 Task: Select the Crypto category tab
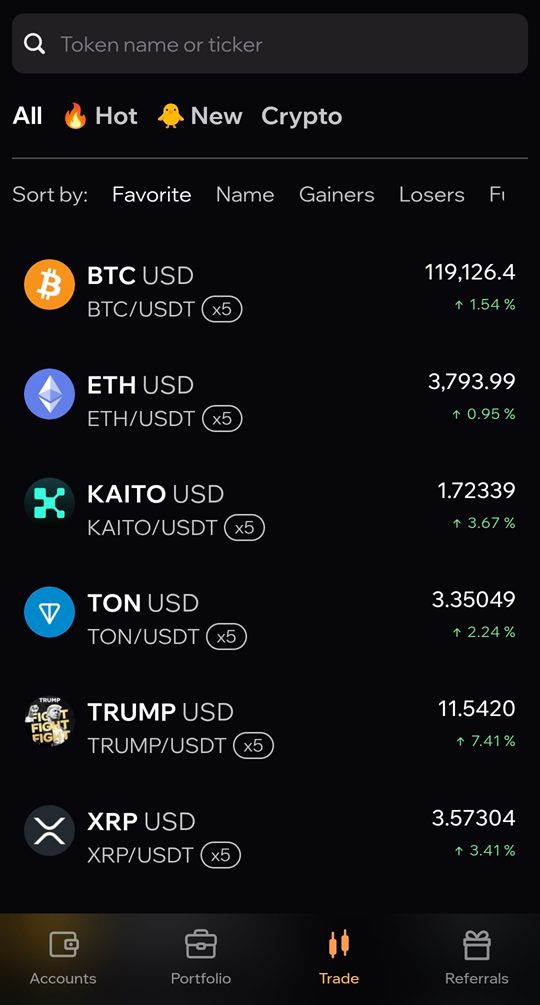click(x=302, y=117)
